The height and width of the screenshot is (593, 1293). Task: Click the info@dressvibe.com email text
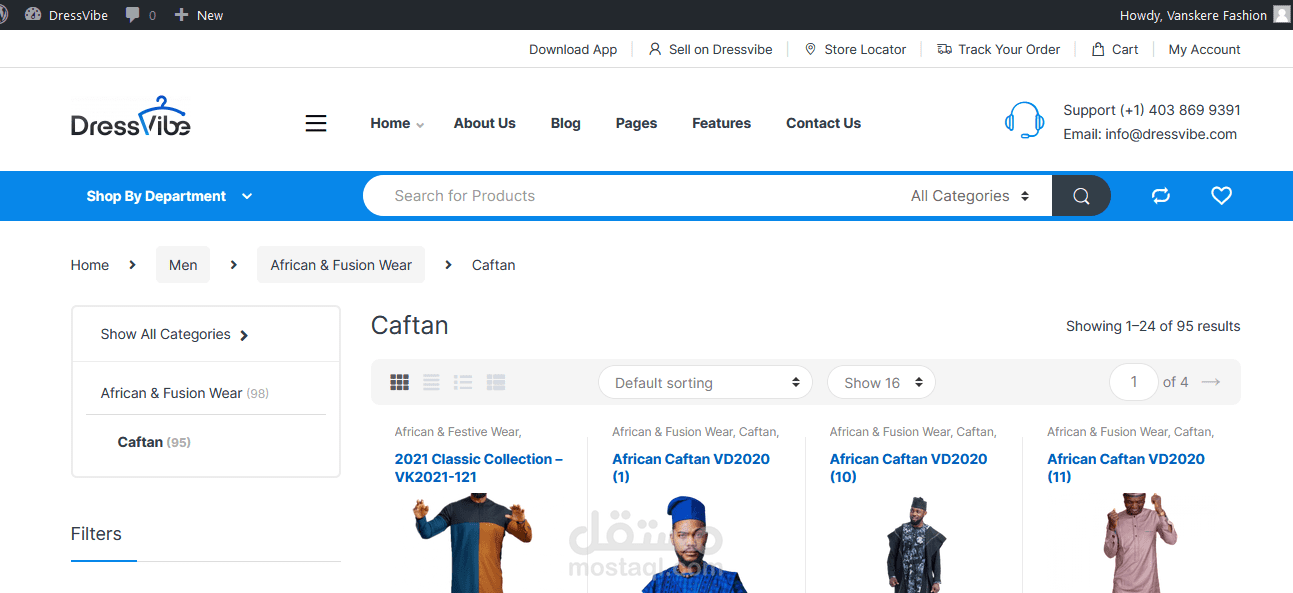[1171, 134]
